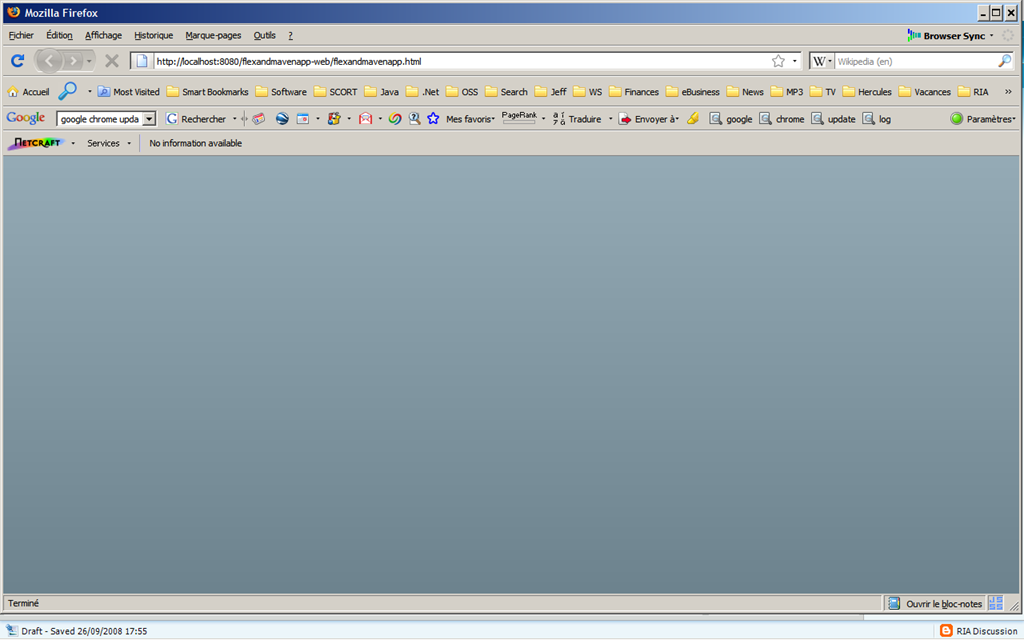Image resolution: width=1024 pixels, height=640 pixels.
Task: Open the Wikipedia search engine selector
Action: 822,61
